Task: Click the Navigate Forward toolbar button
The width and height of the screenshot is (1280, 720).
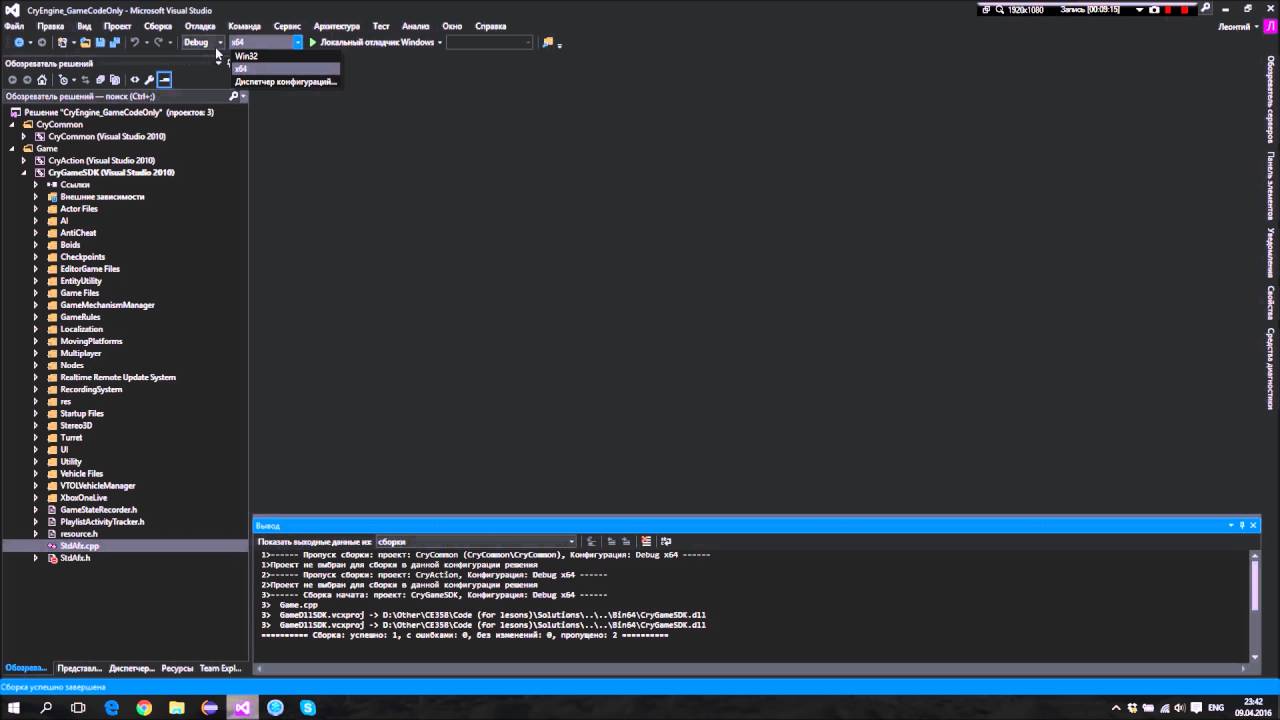Action: pyautogui.click(x=42, y=43)
